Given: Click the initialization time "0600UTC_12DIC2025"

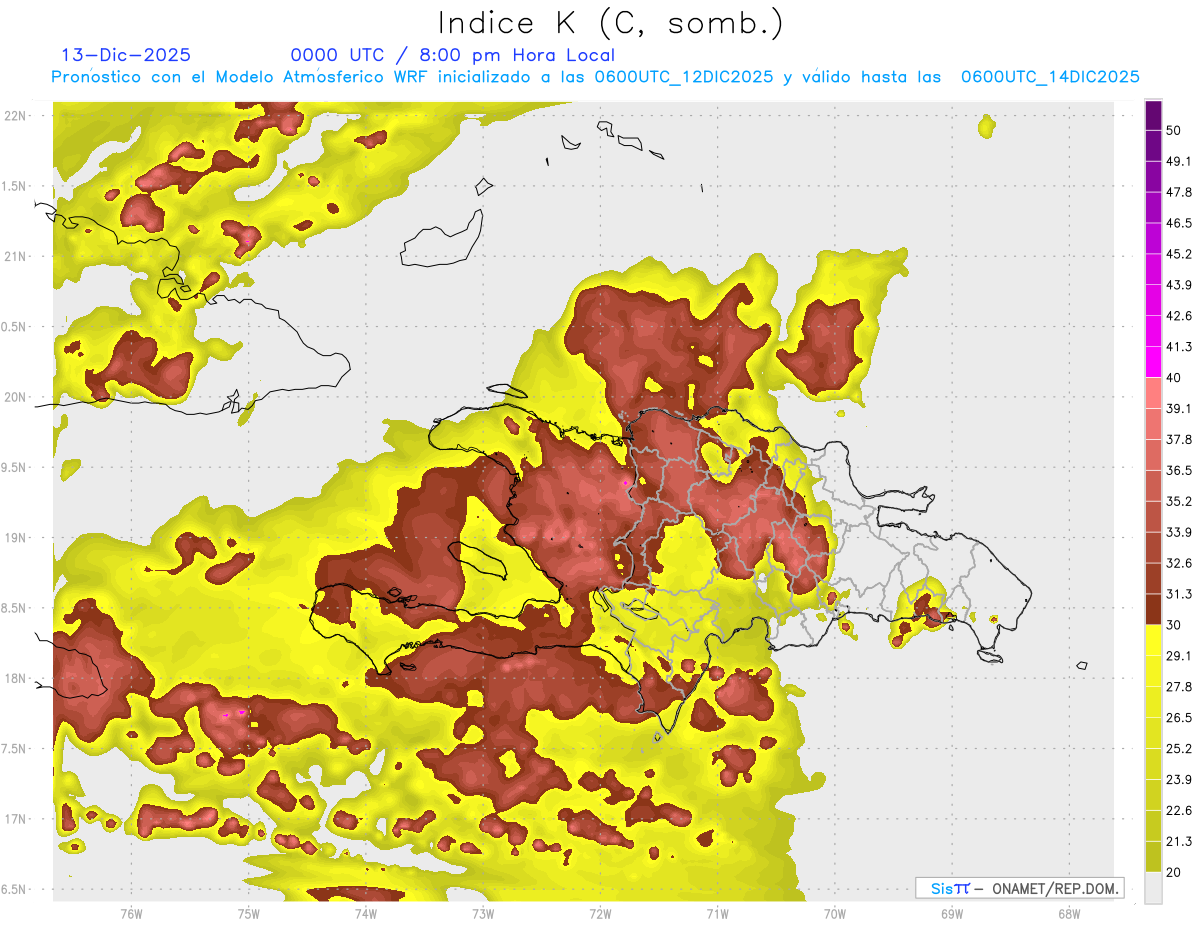Looking at the screenshot, I should click(684, 77).
